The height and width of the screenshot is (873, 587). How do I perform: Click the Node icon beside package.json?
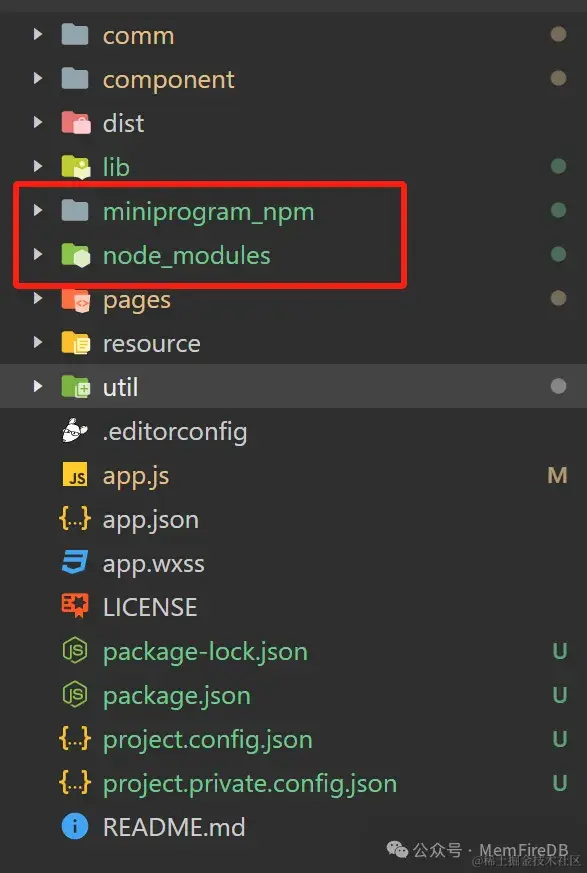coord(75,695)
